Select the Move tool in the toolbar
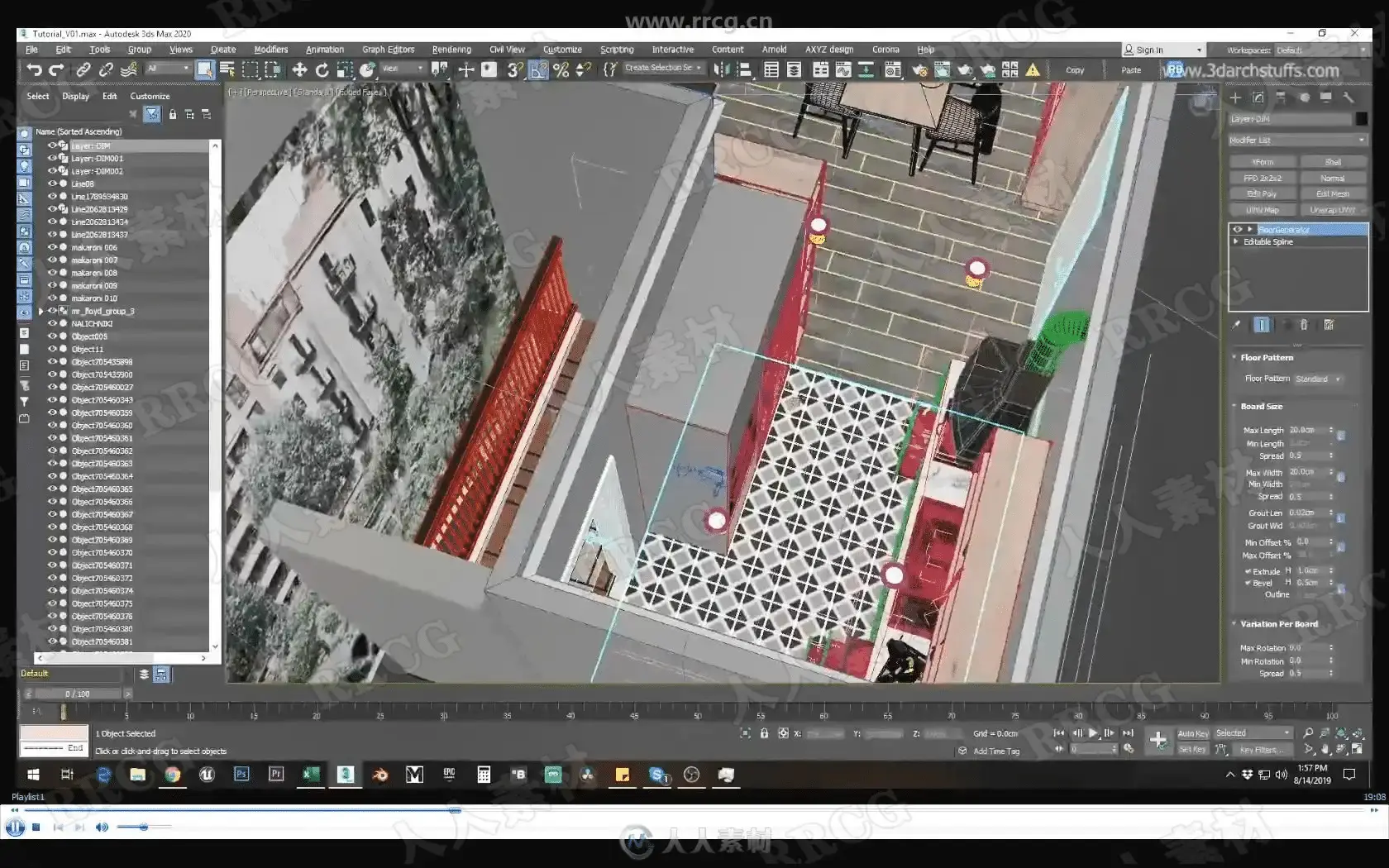Viewport: 1389px width, 868px height. pyautogui.click(x=299, y=70)
